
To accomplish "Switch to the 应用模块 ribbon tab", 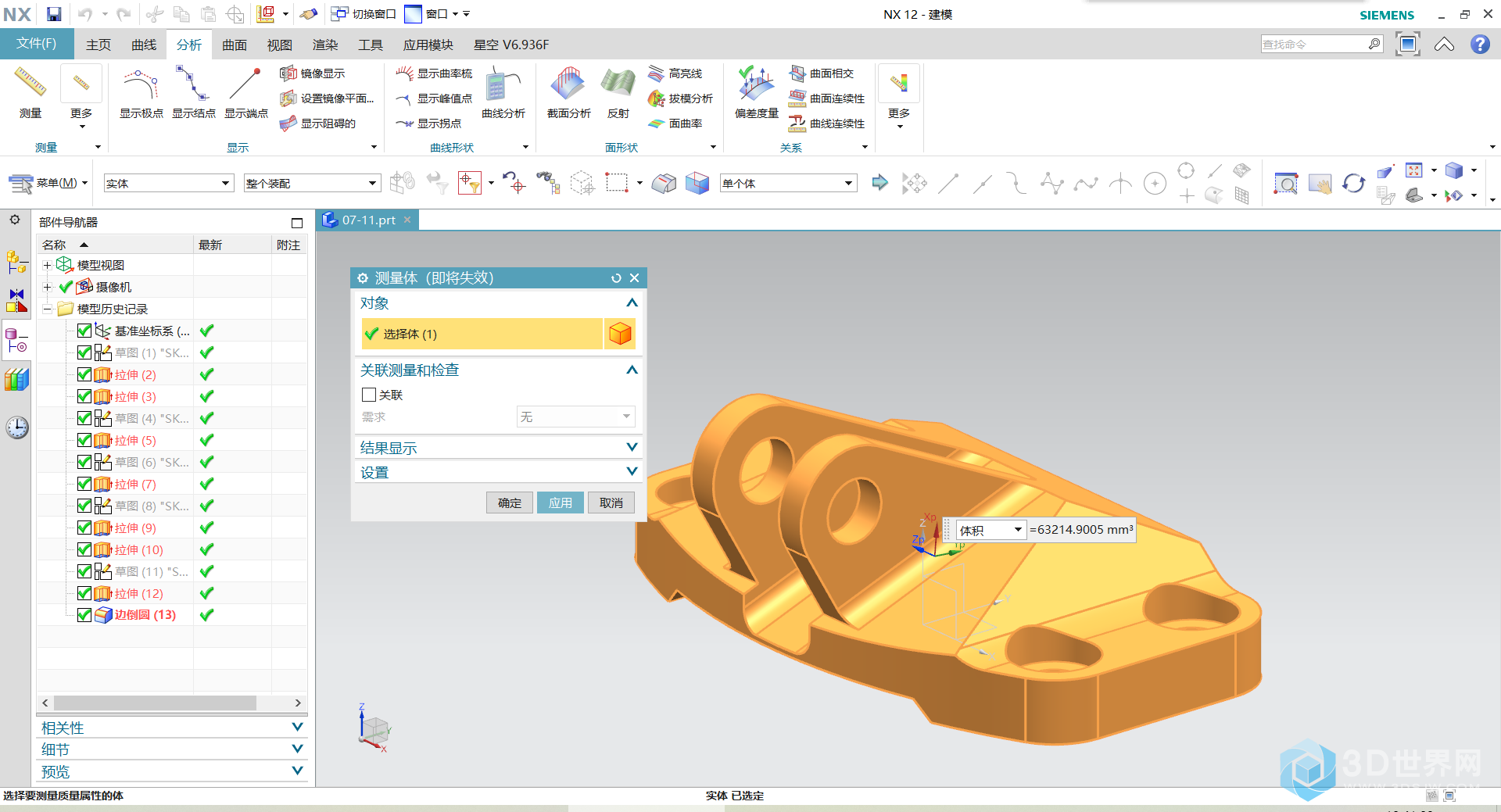I will click(428, 45).
